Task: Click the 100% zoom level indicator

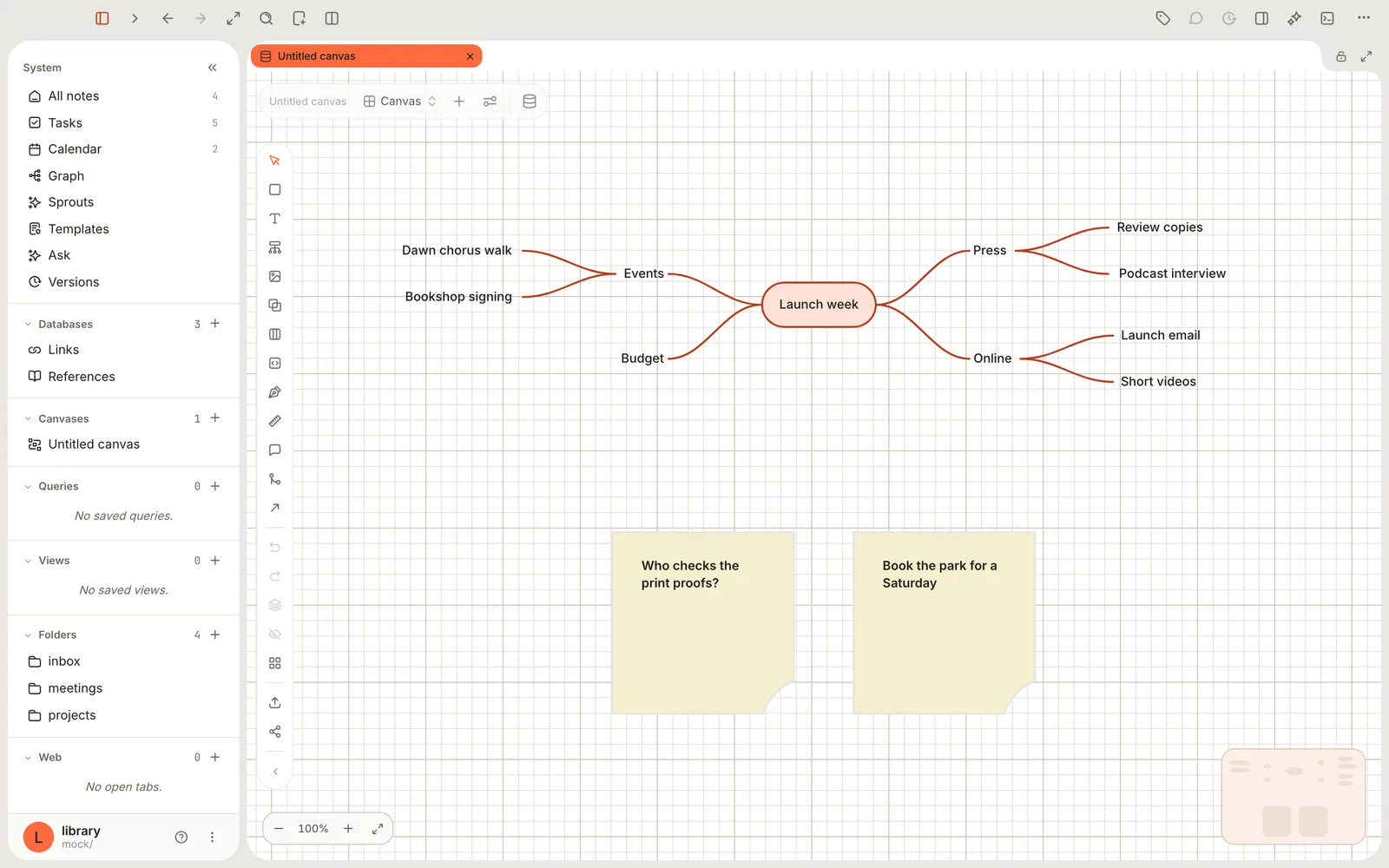Action: coord(313,829)
